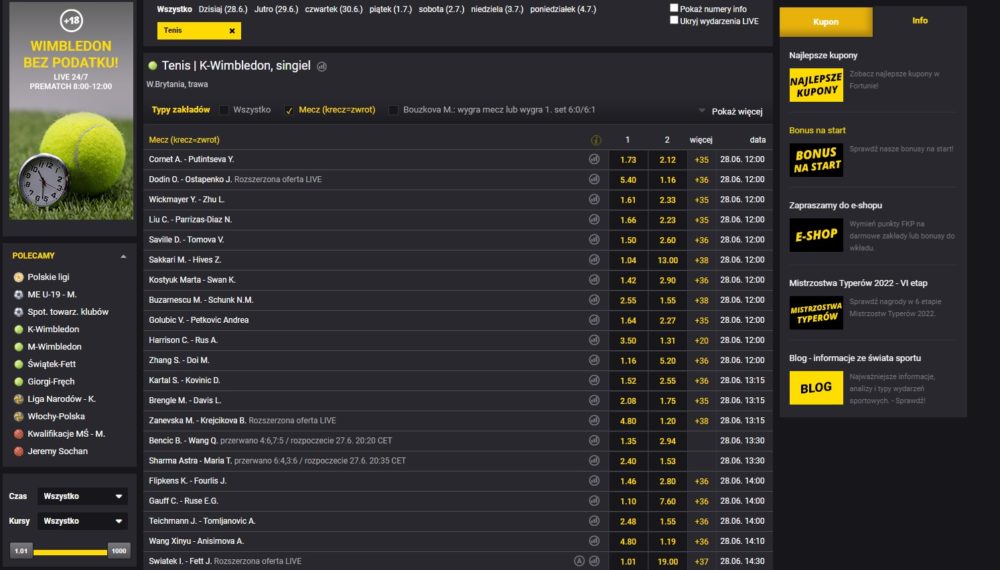Open statistics icon for Gauff C. - Ruse E.G.
Image resolution: width=1000 pixels, height=570 pixels.
click(594, 501)
